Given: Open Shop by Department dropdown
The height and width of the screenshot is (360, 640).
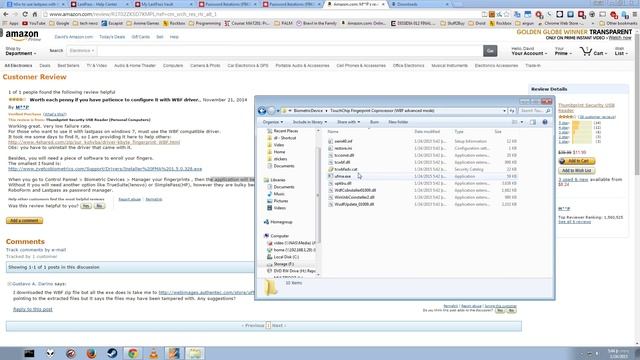Looking at the screenshot, I should point(20,51).
